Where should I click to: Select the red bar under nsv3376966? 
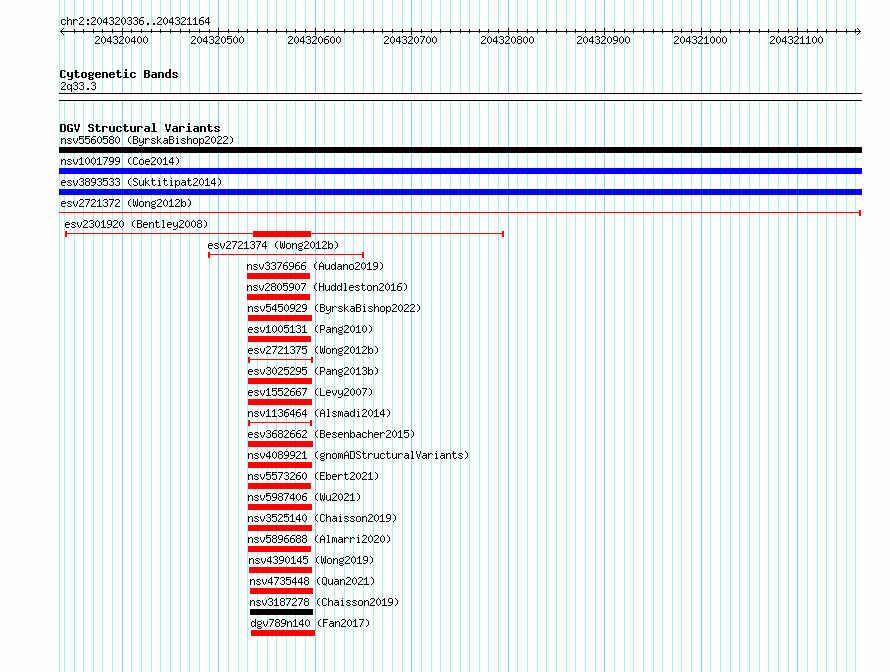click(278, 276)
